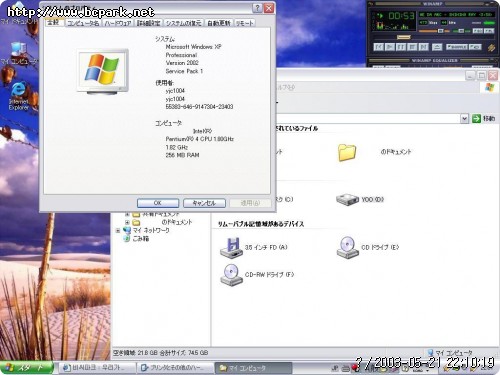The height and width of the screenshot is (375, 500).
Task: Launch Internet Explorer desktop icon
Action: [19, 96]
